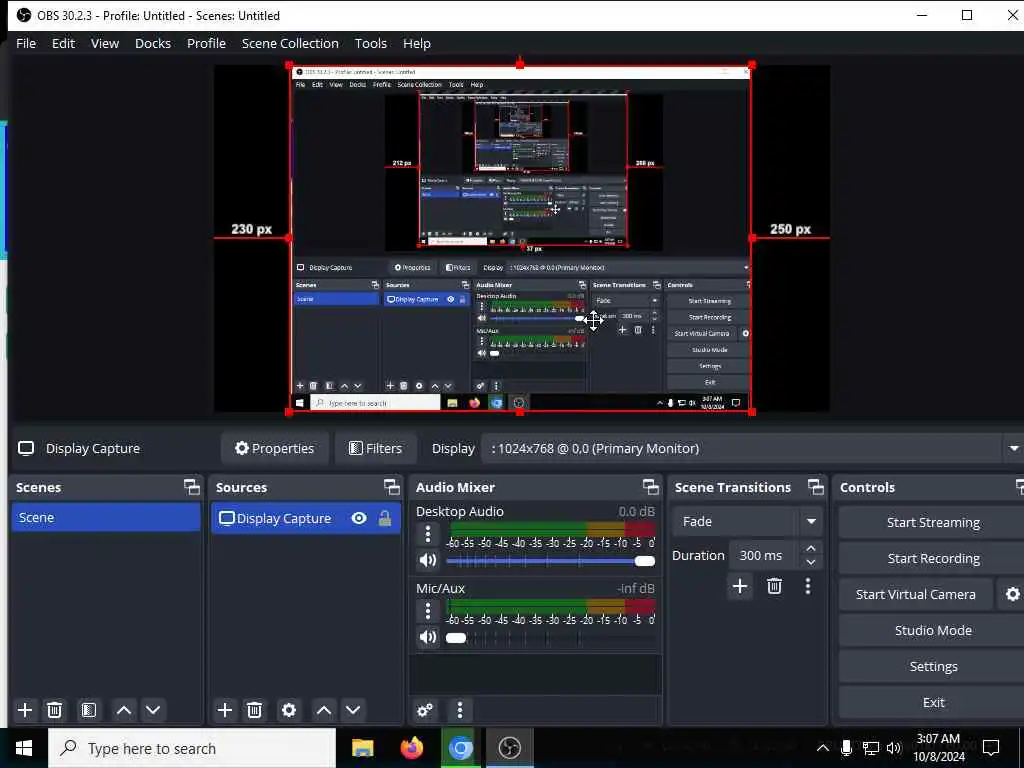Move scene down with arrow icon

pyautogui.click(x=153, y=710)
